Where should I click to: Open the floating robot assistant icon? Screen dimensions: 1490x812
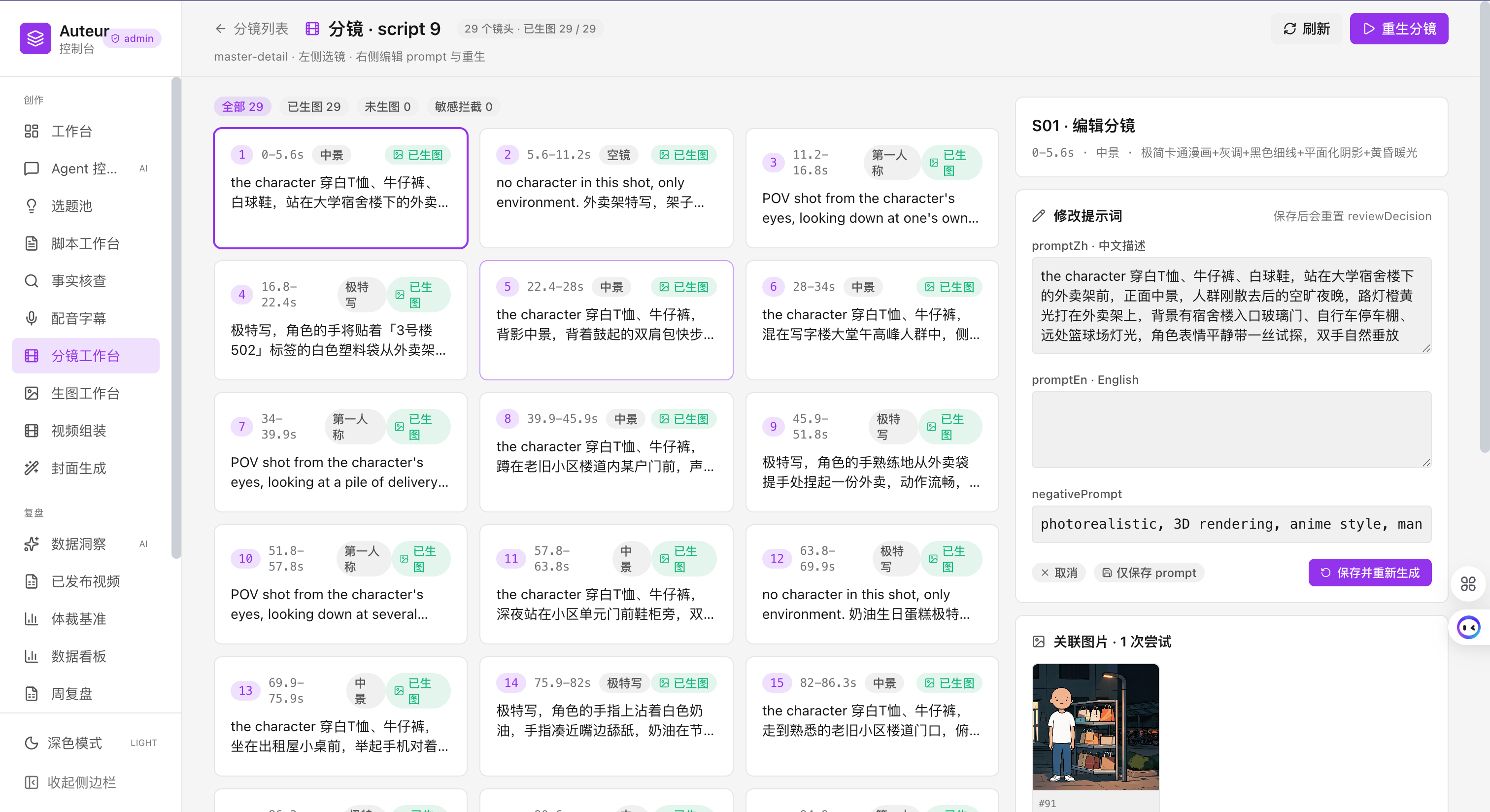[1468, 627]
